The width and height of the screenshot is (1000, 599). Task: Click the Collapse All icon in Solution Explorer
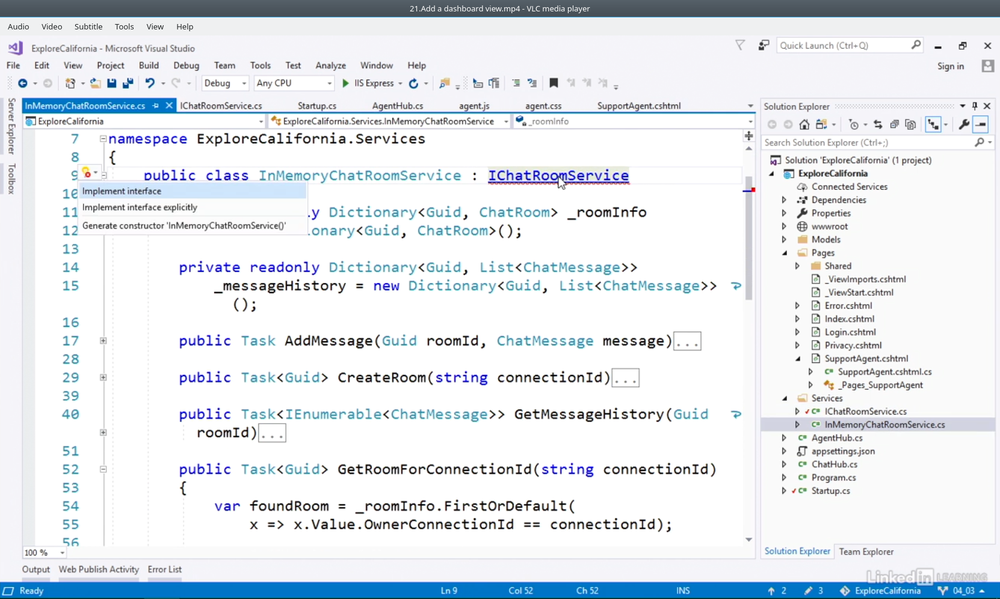[894, 124]
